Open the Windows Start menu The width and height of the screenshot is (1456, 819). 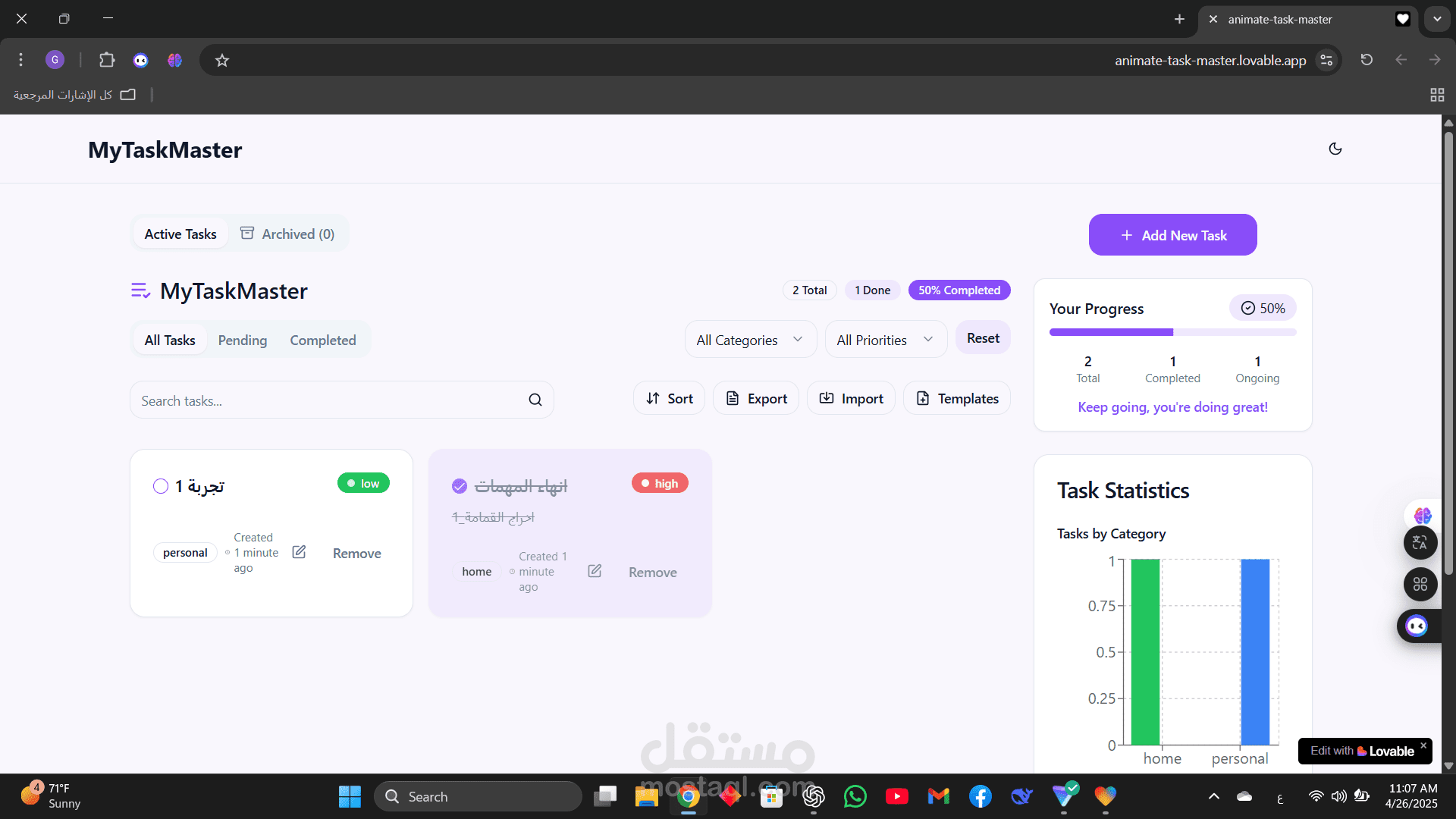tap(350, 796)
